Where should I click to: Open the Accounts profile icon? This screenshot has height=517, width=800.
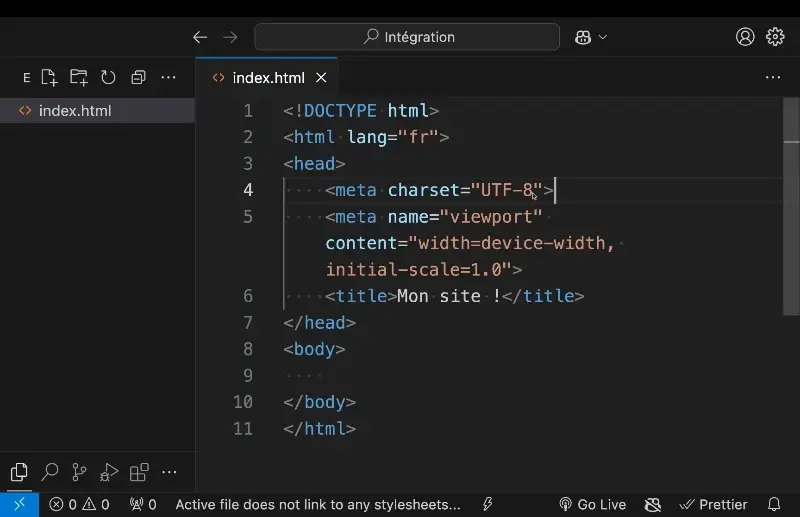coord(745,37)
